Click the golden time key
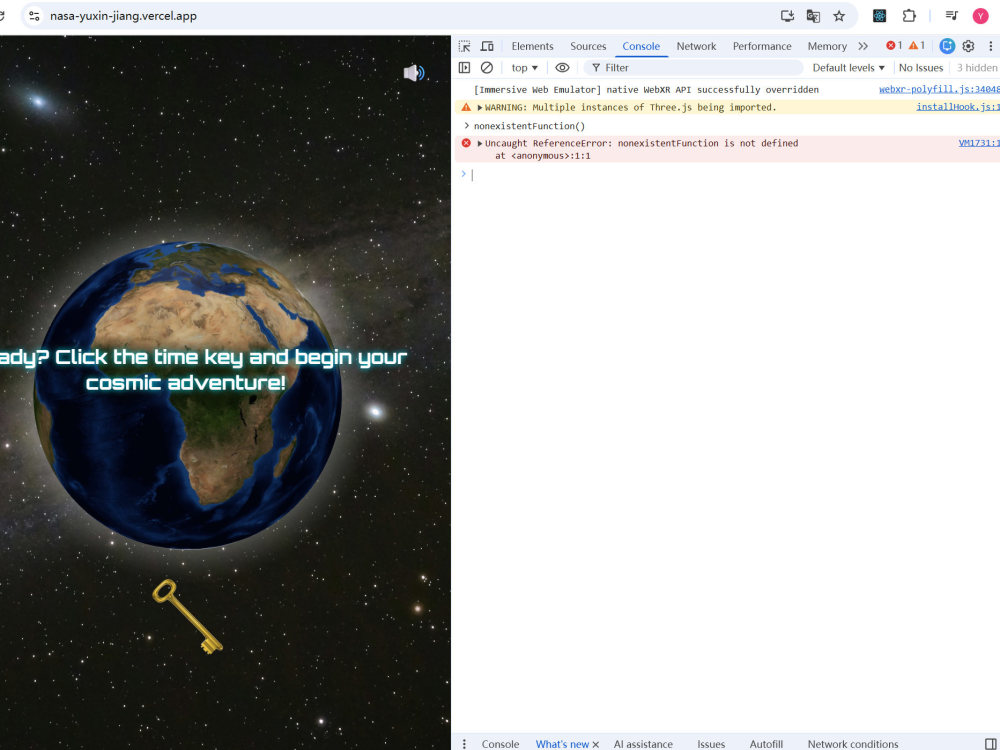This screenshot has width=1000, height=750. click(188, 616)
